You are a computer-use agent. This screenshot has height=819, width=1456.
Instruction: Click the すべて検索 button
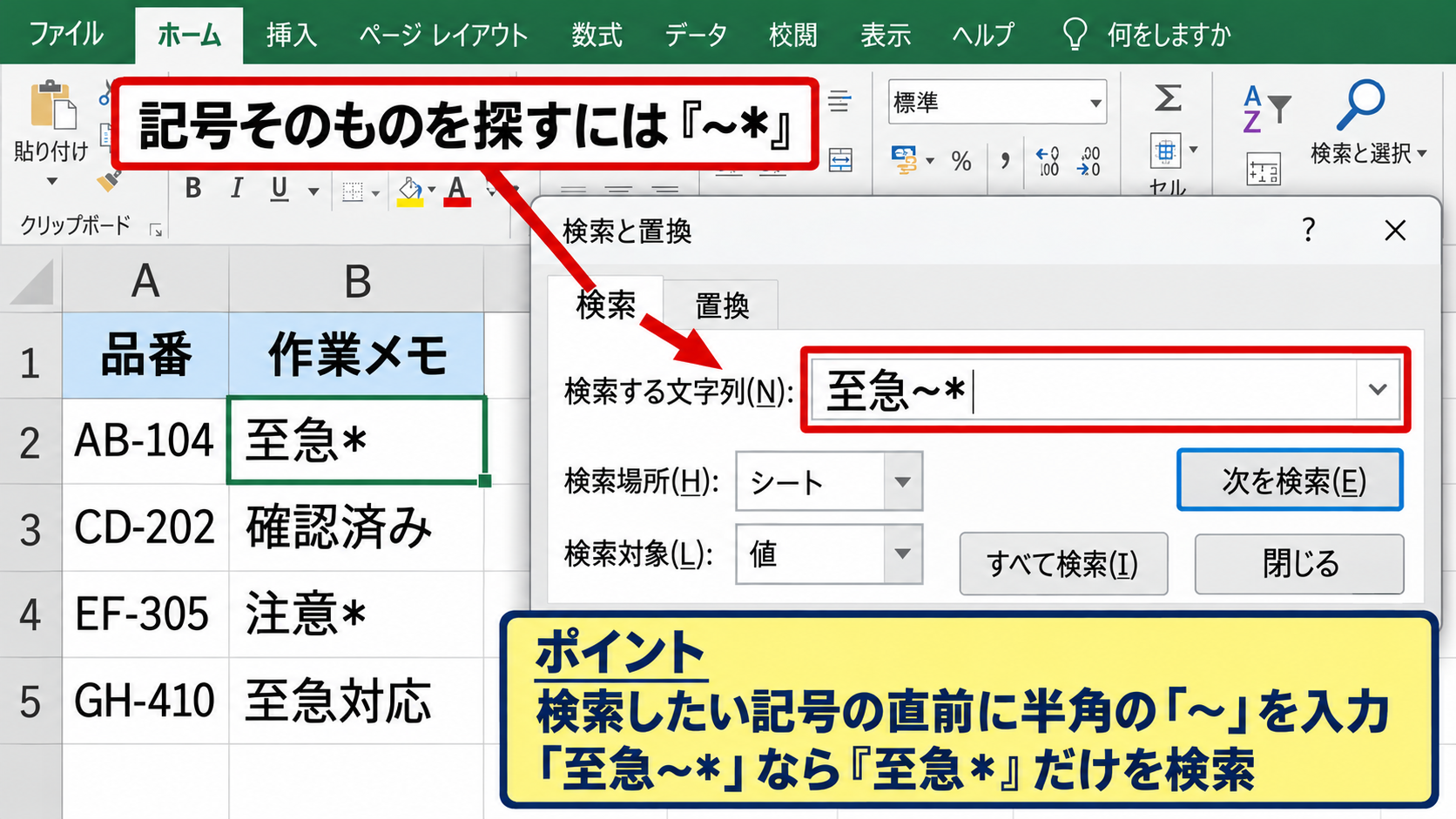coord(1063,564)
